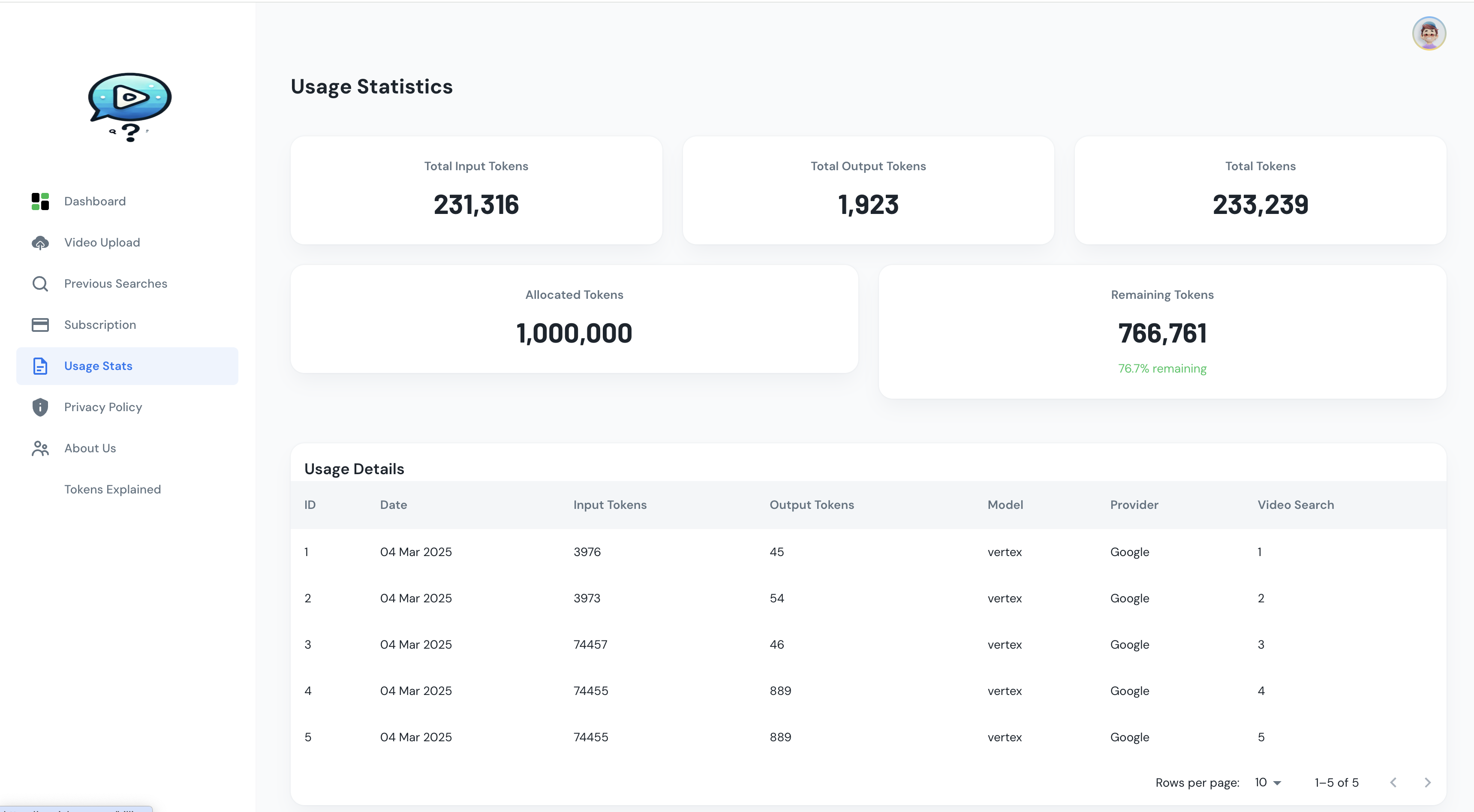Sort table by Input Tokens column
The height and width of the screenshot is (812, 1474).
tap(610, 505)
